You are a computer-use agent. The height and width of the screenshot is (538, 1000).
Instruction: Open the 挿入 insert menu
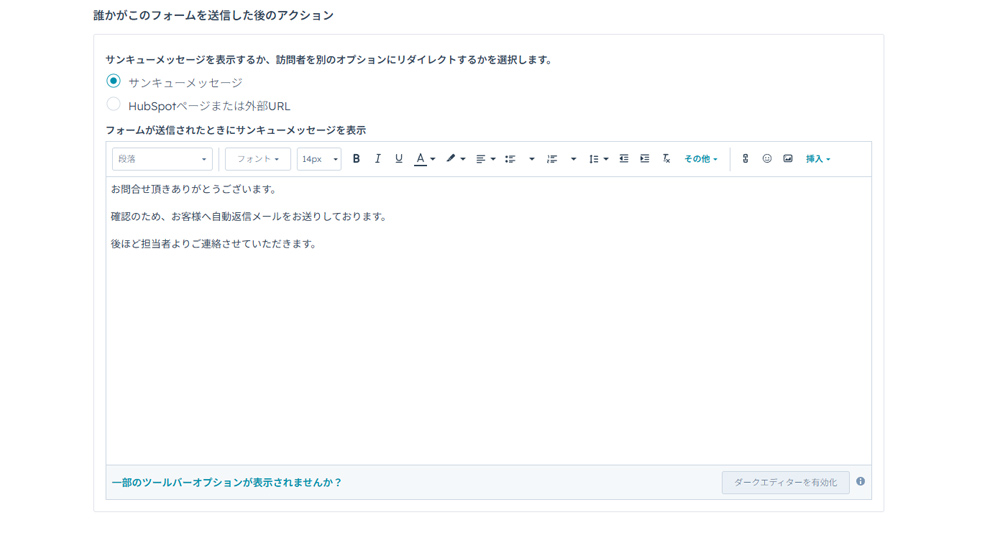pos(817,159)
